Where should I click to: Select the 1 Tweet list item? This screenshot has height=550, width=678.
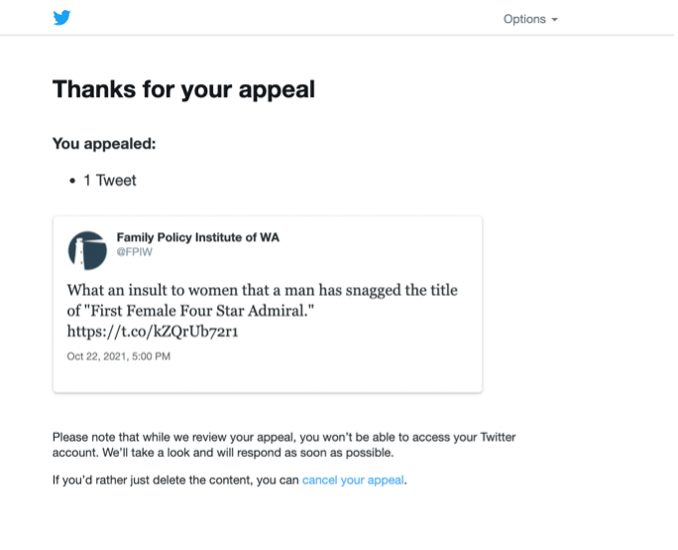coord(110,181)
